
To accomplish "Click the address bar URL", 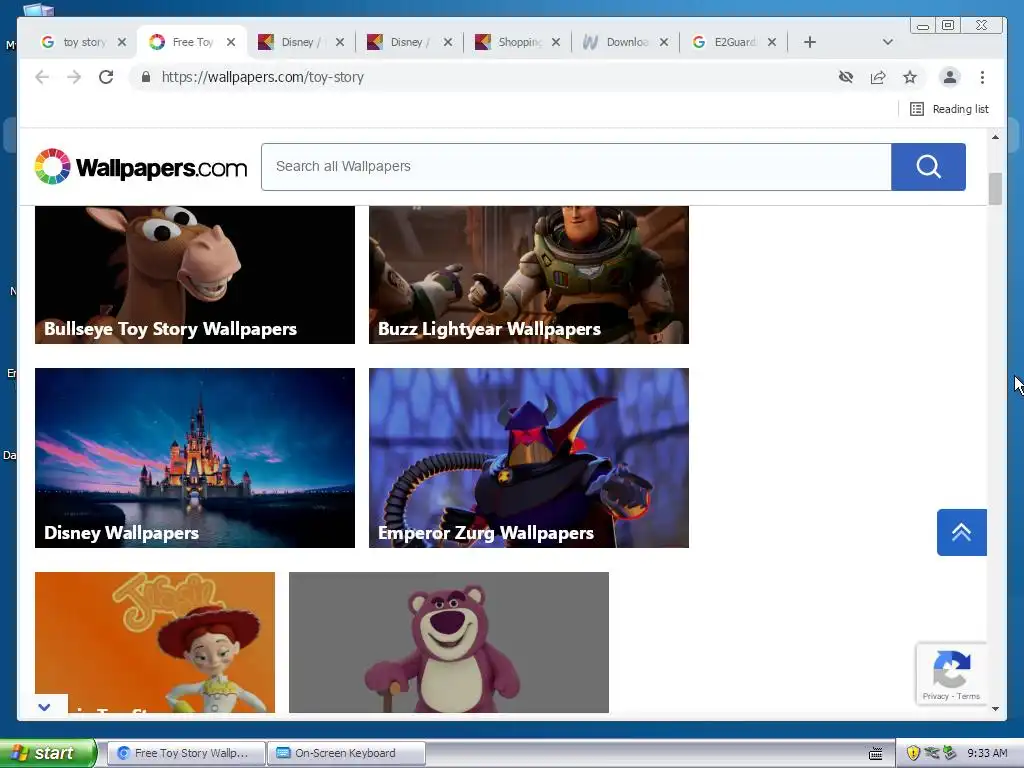I will click(263, 77).
